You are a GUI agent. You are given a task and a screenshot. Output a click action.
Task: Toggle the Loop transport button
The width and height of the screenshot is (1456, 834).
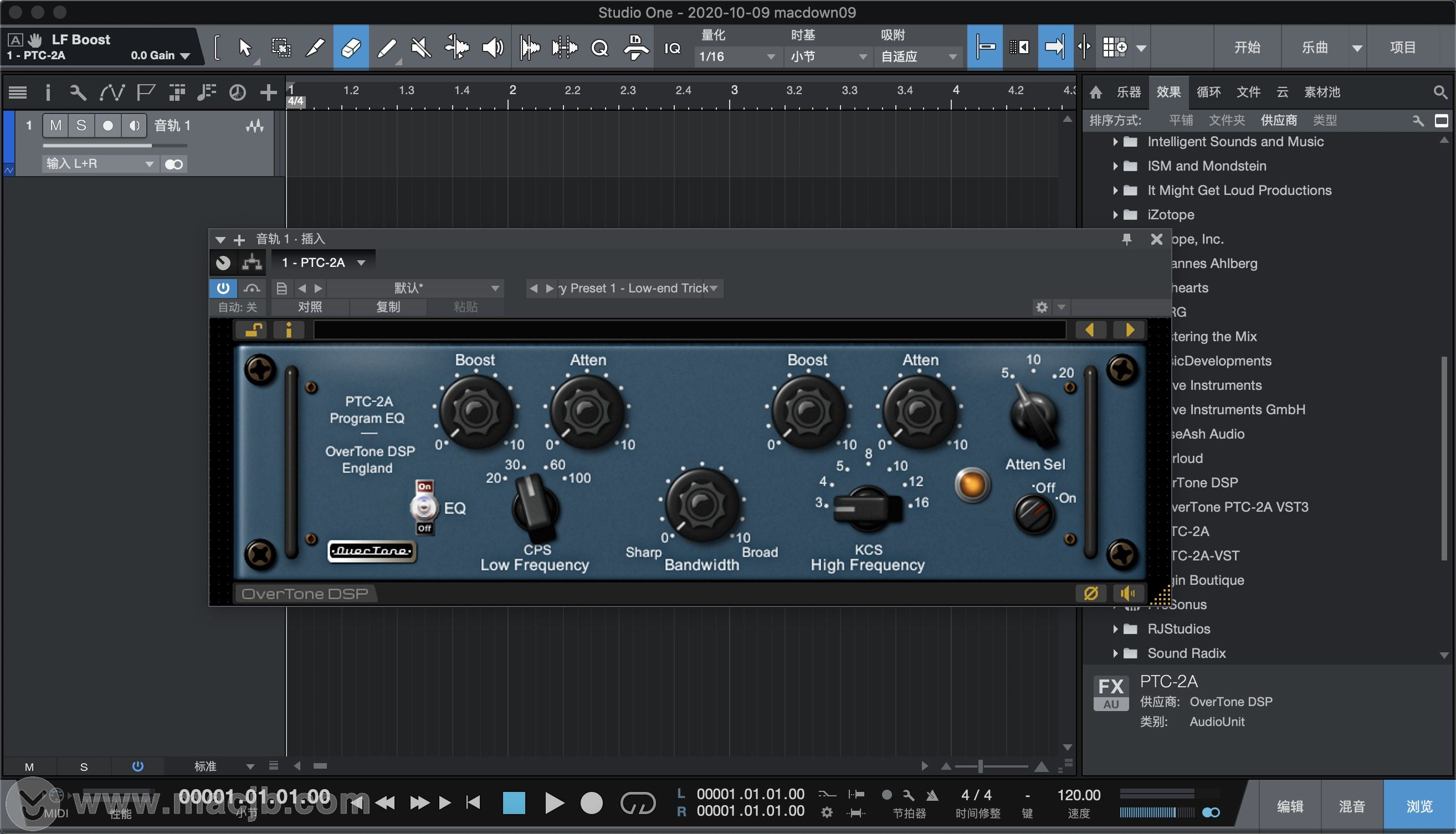[x=638, y=803]
